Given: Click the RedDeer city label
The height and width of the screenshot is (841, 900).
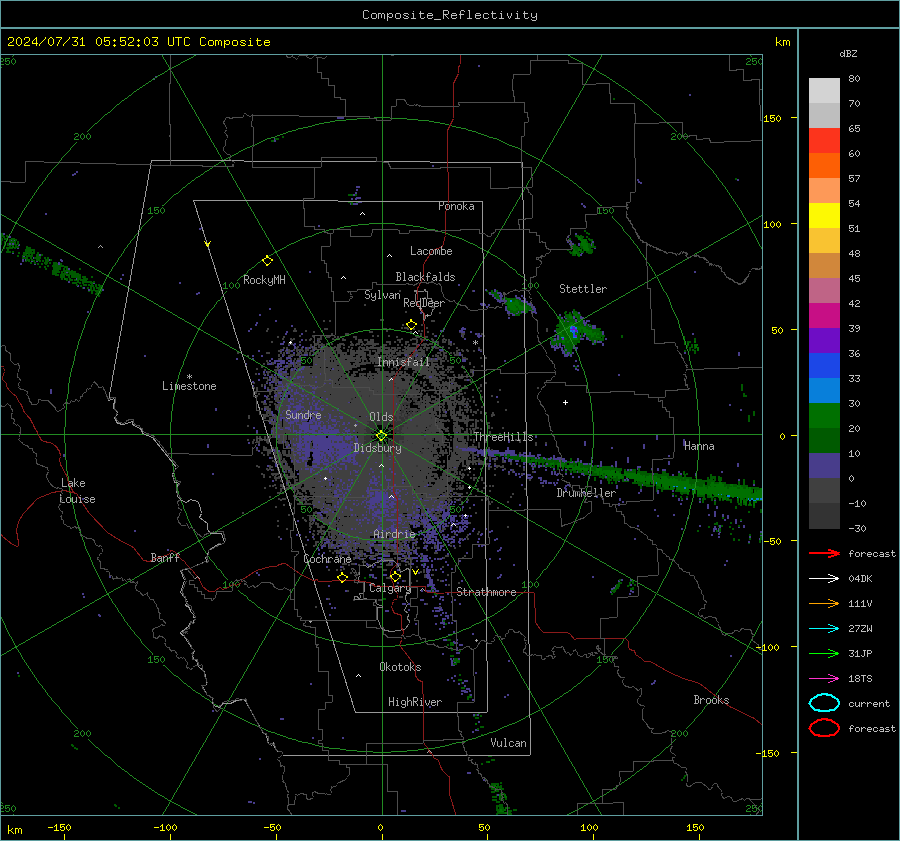Looking at the screenshot, I should pos(424,303).
